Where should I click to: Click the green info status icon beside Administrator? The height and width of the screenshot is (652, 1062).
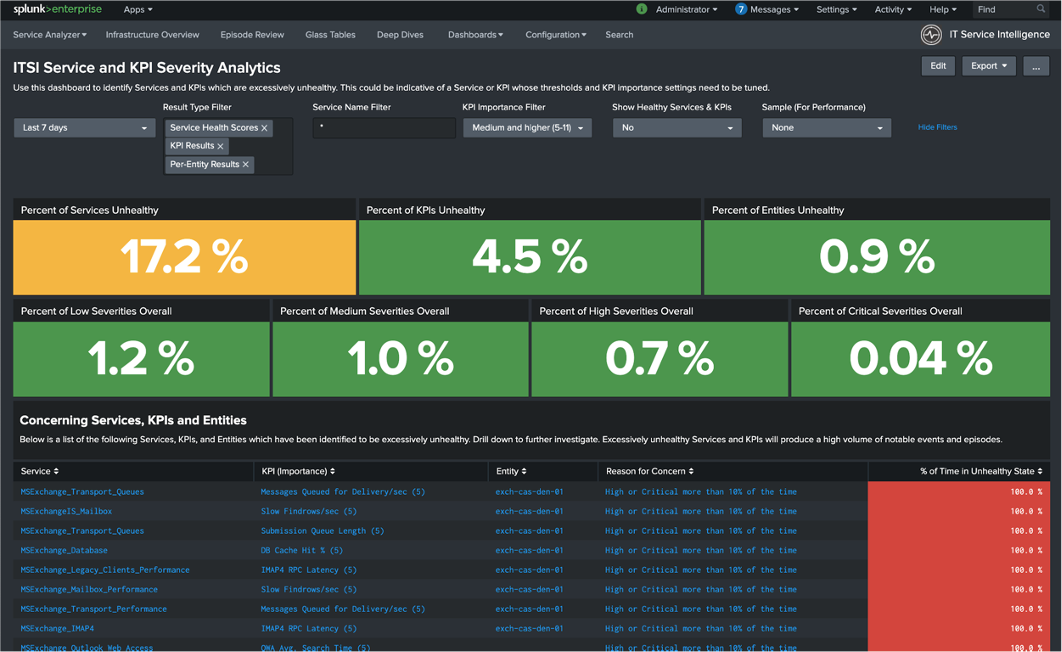click(x=641, y=9)
